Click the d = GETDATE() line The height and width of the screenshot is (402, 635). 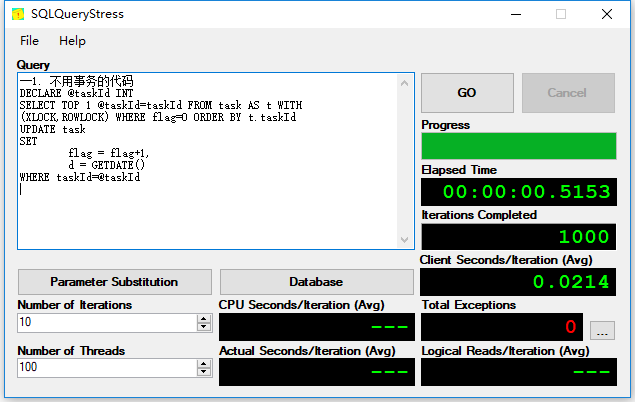click(107, 165)
